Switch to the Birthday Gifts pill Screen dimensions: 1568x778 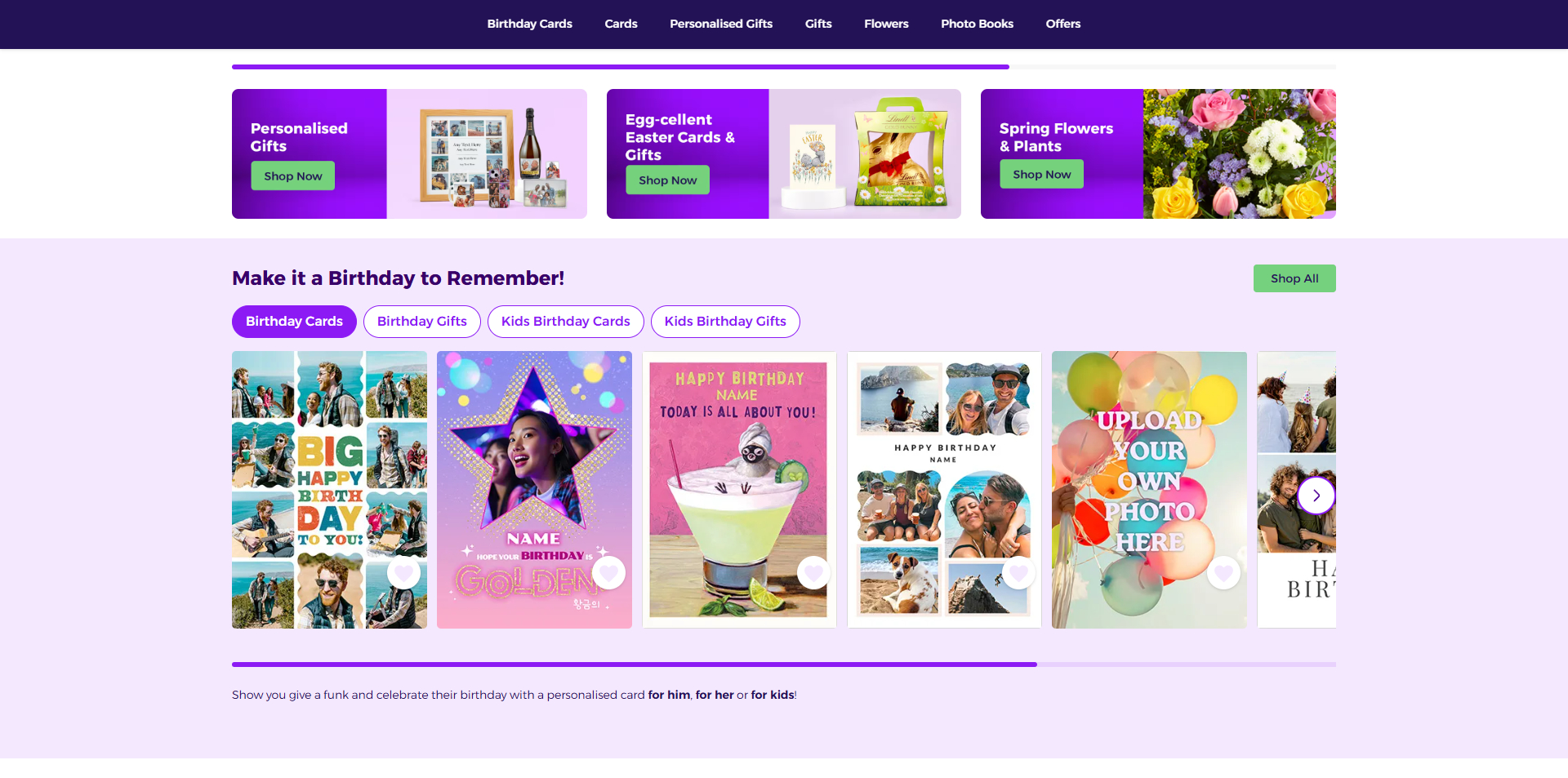tap(422, 322)
